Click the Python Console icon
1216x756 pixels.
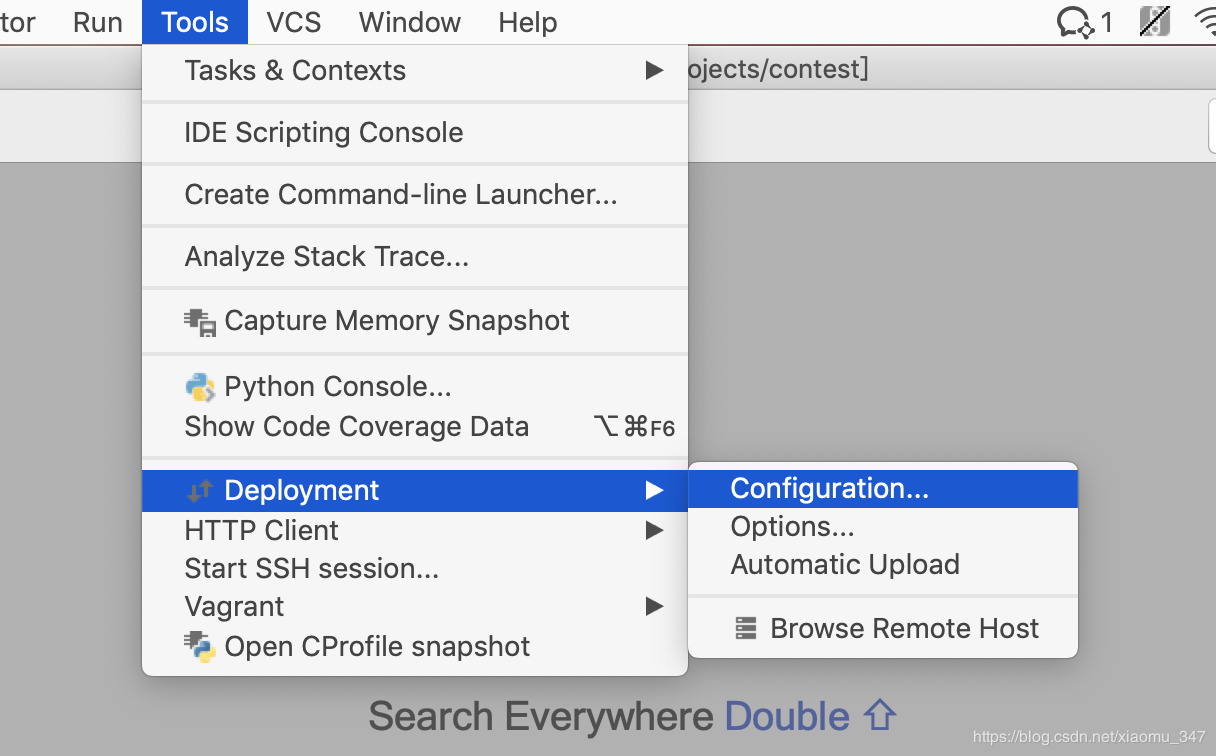[200, 387]
